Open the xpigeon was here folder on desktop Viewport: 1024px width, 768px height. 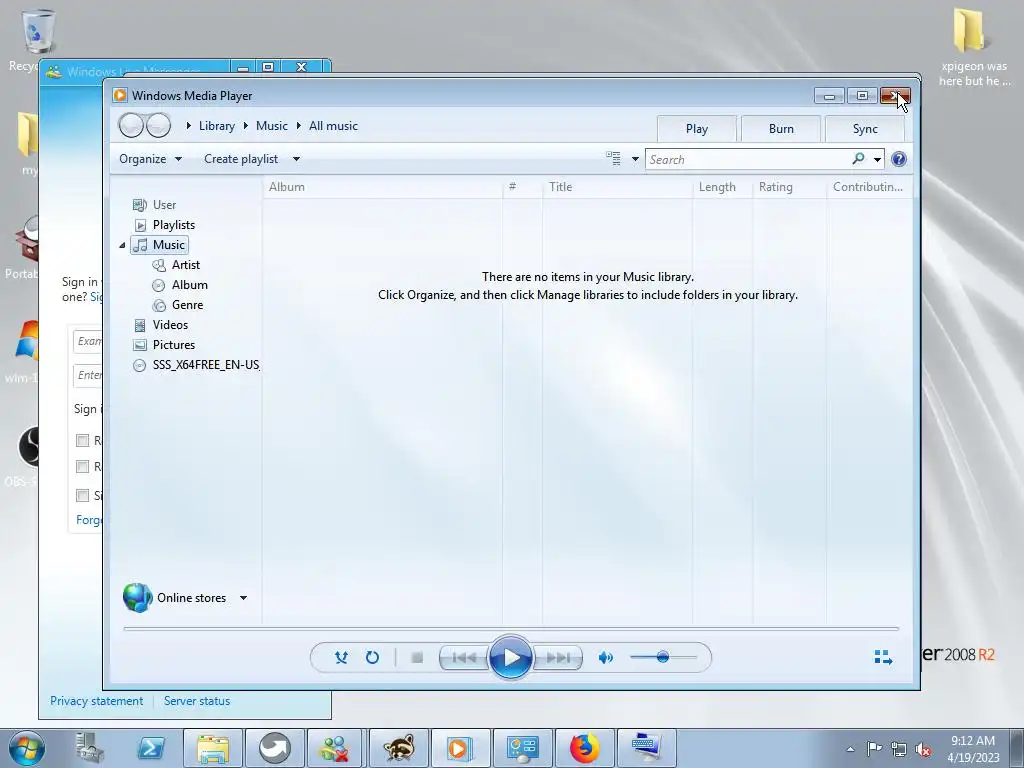pyautogui.click(x=972, y=46)
